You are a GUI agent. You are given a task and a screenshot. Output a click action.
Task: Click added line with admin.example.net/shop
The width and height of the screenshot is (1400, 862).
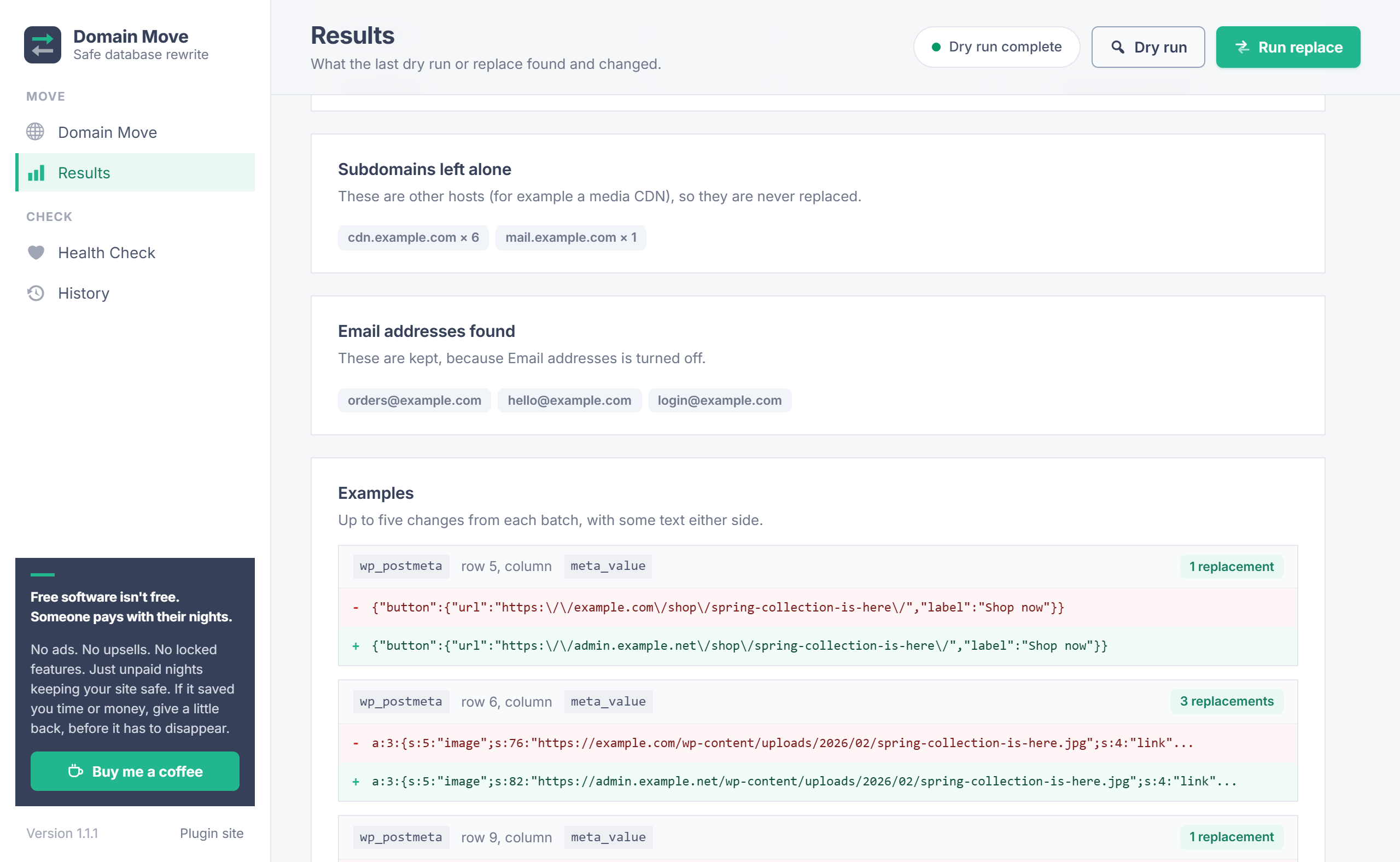[818, 646]
